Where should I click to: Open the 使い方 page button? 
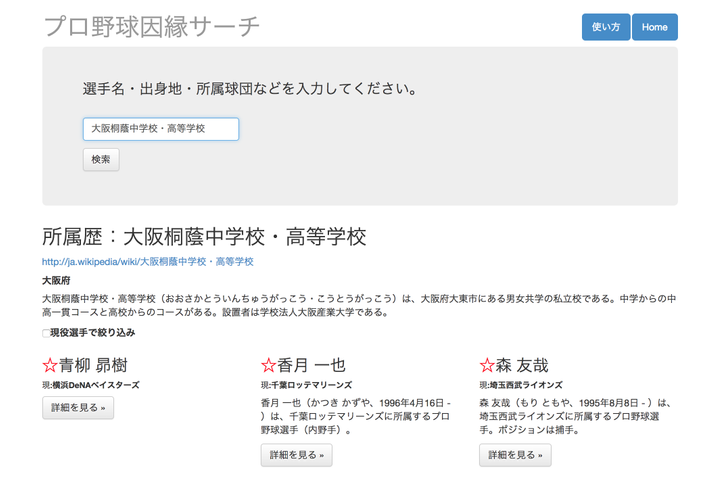point(606,27)
